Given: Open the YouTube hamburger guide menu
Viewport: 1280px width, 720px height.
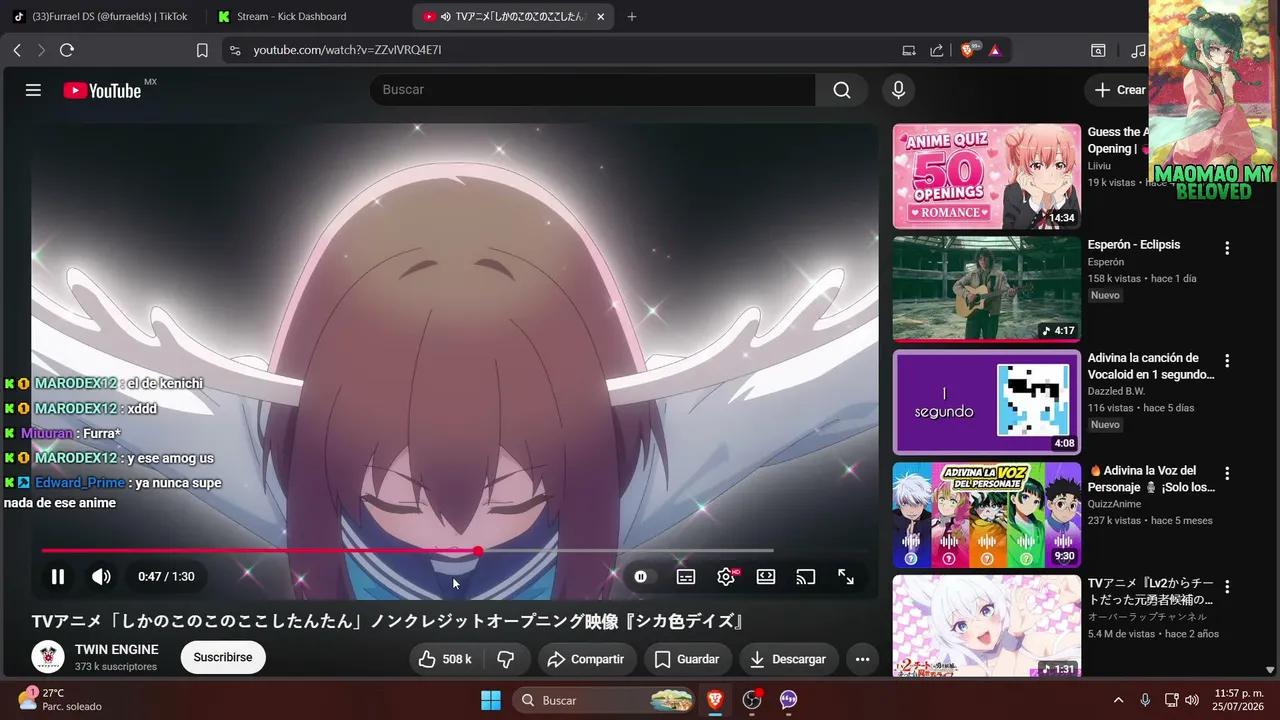Looking at the screenshot, I should 33,90.
